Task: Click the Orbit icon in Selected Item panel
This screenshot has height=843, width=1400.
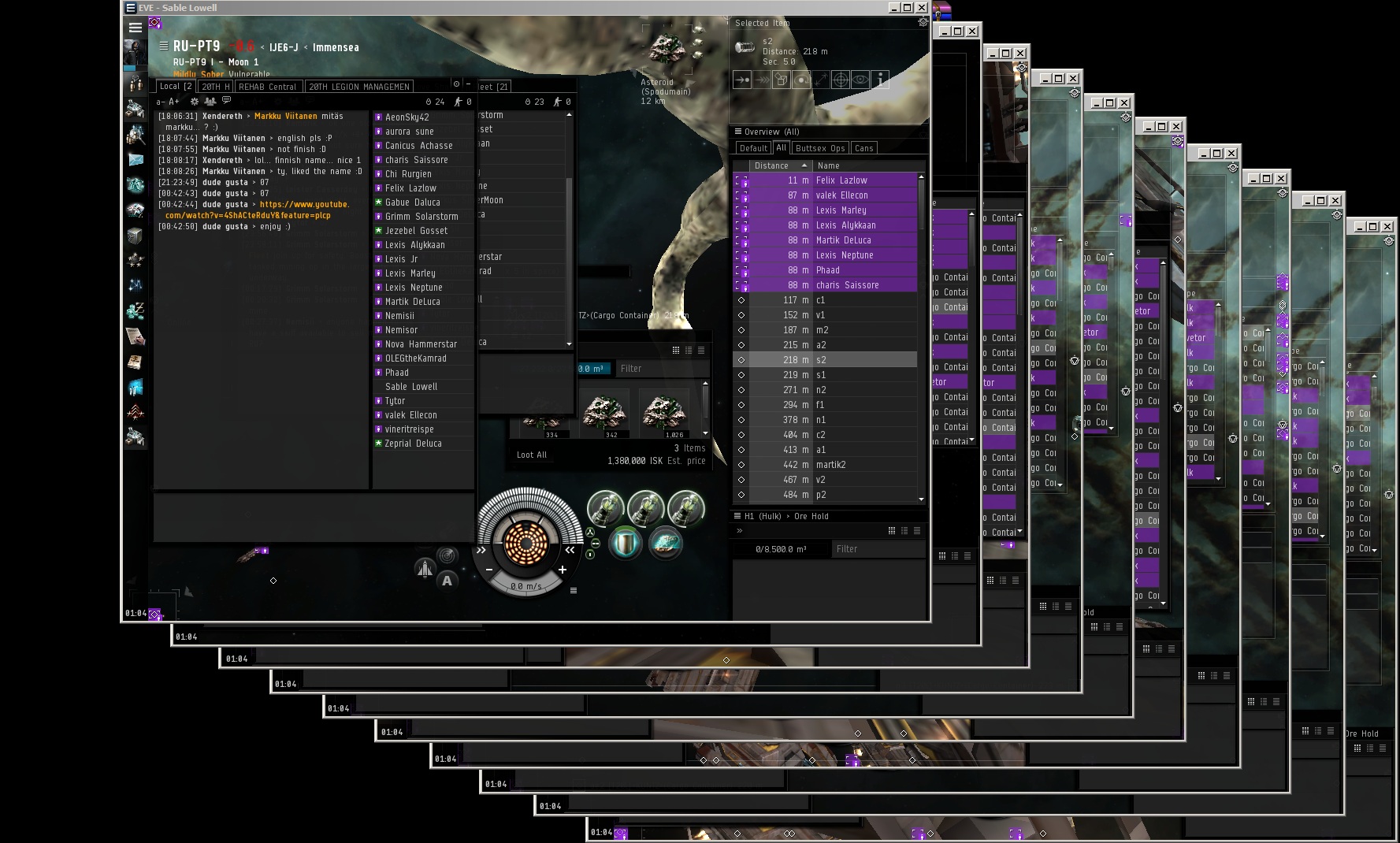Action: (x=801, y=80)
